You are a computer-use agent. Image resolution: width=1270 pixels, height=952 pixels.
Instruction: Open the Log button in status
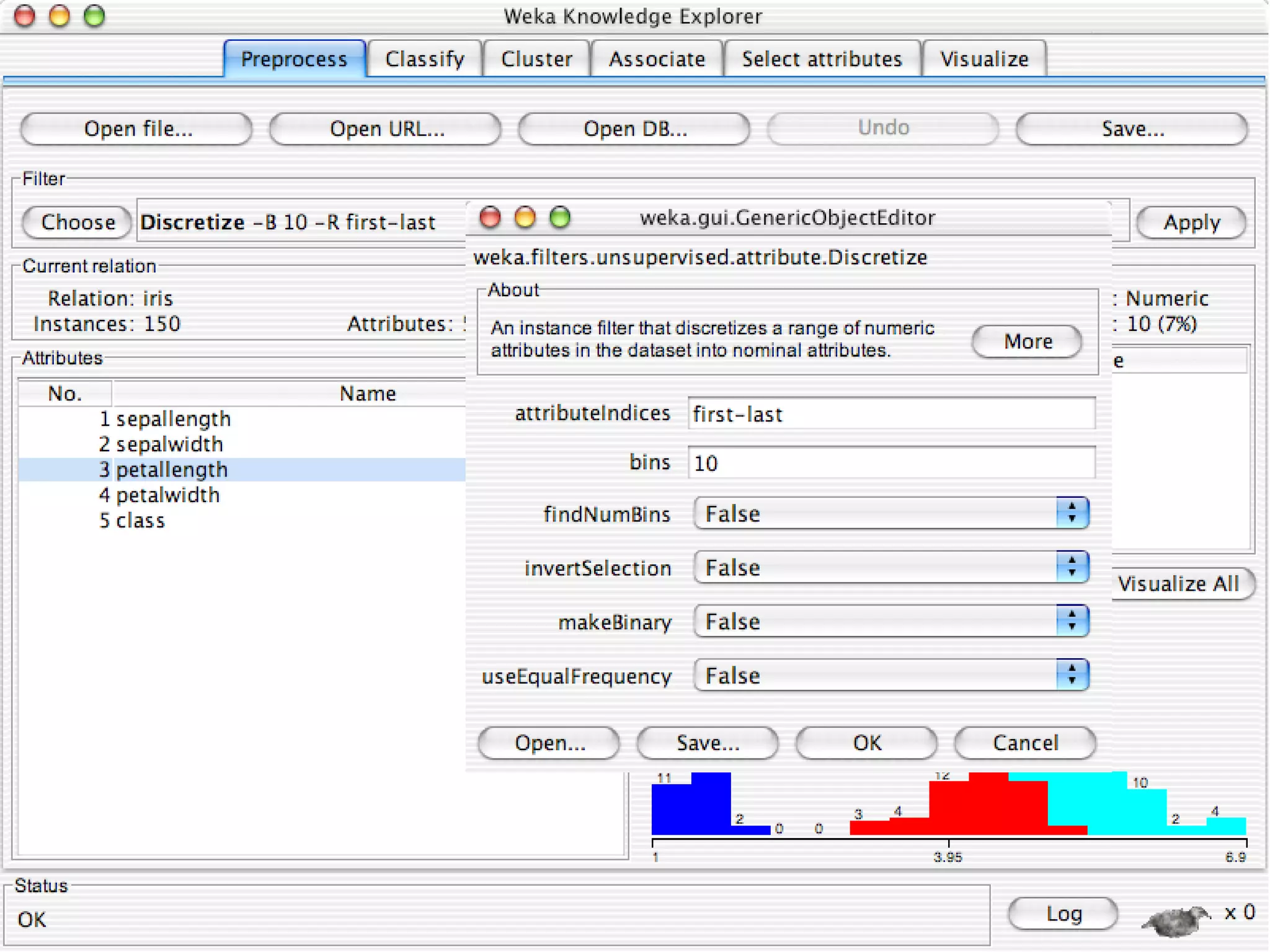pyautogui.click(x=1063, y=914)
